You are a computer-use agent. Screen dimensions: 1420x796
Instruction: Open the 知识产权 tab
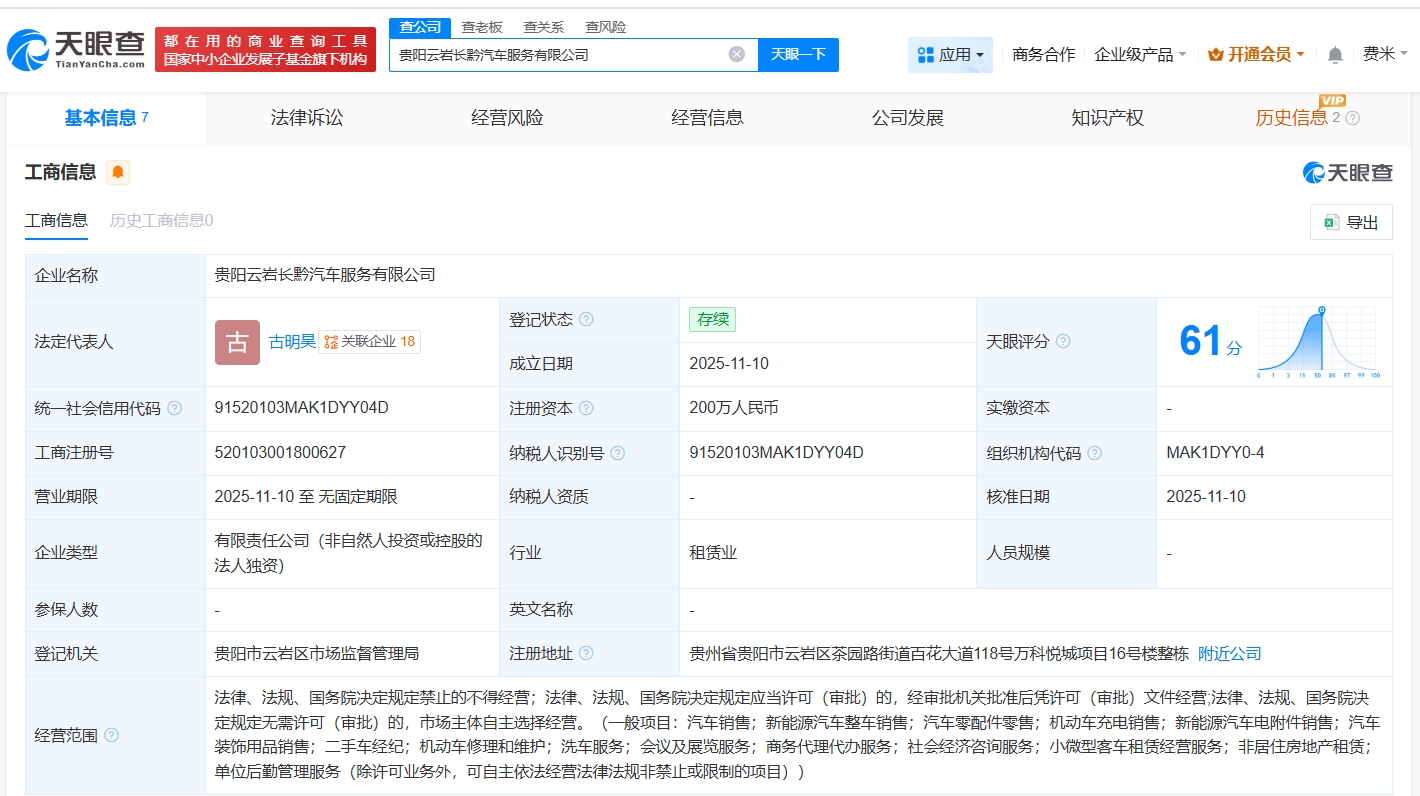[x=1107, y=118]
